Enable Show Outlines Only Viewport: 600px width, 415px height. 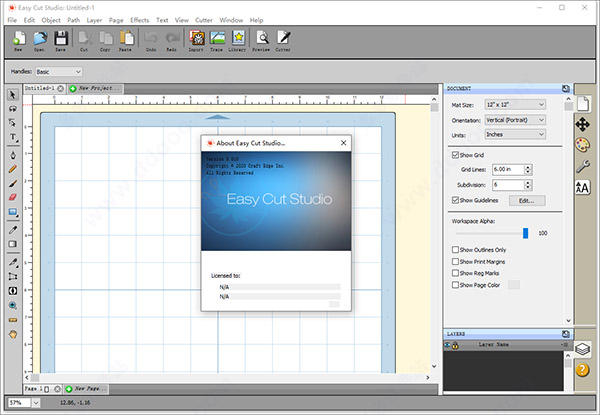coord(455,249)
